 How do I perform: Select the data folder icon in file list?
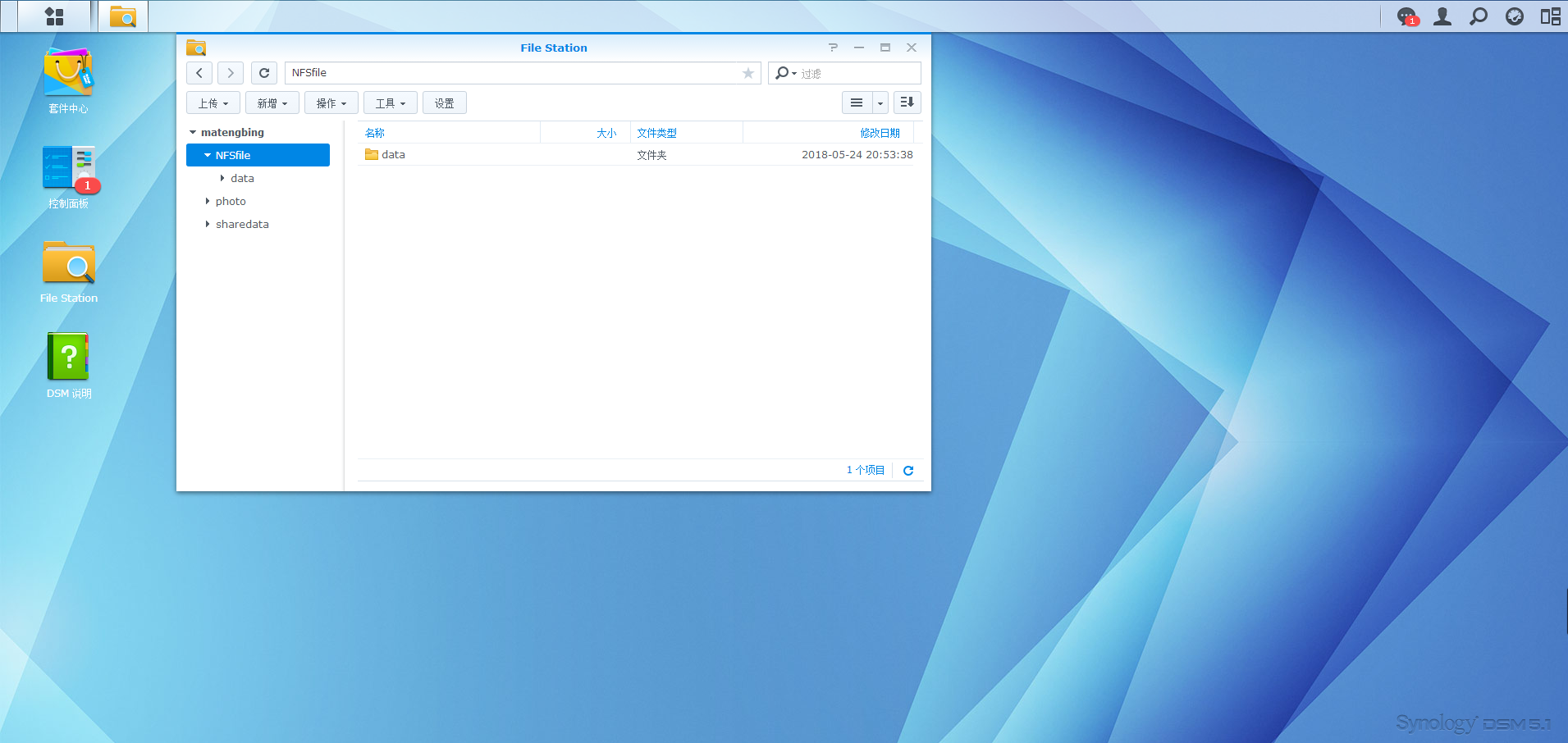tap(372, 154)
